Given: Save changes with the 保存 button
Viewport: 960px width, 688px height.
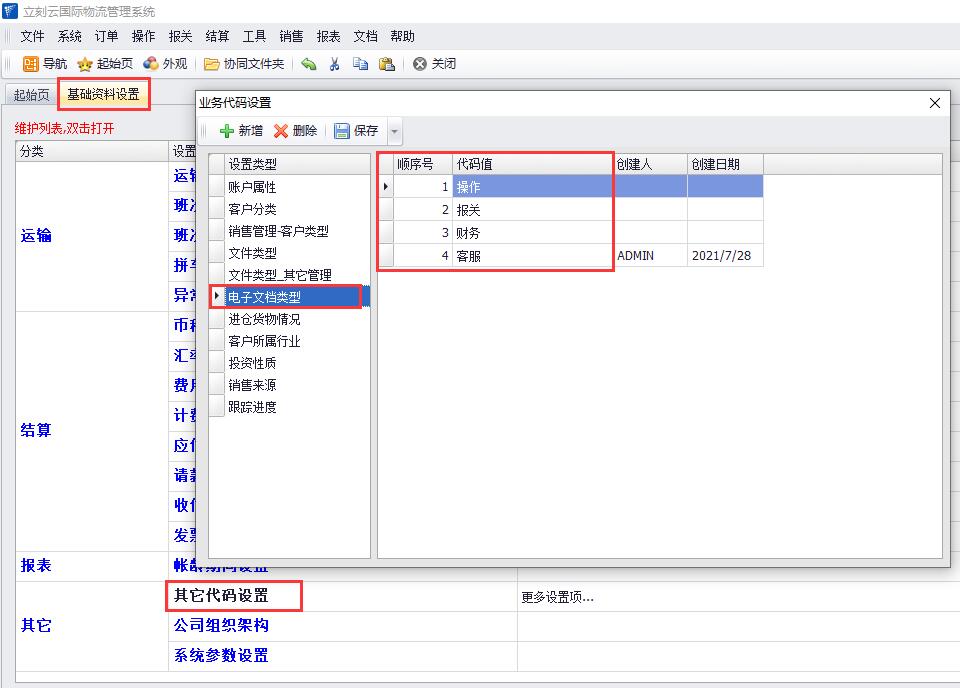Looking at the screenshot, I should [x=356, y=131].
